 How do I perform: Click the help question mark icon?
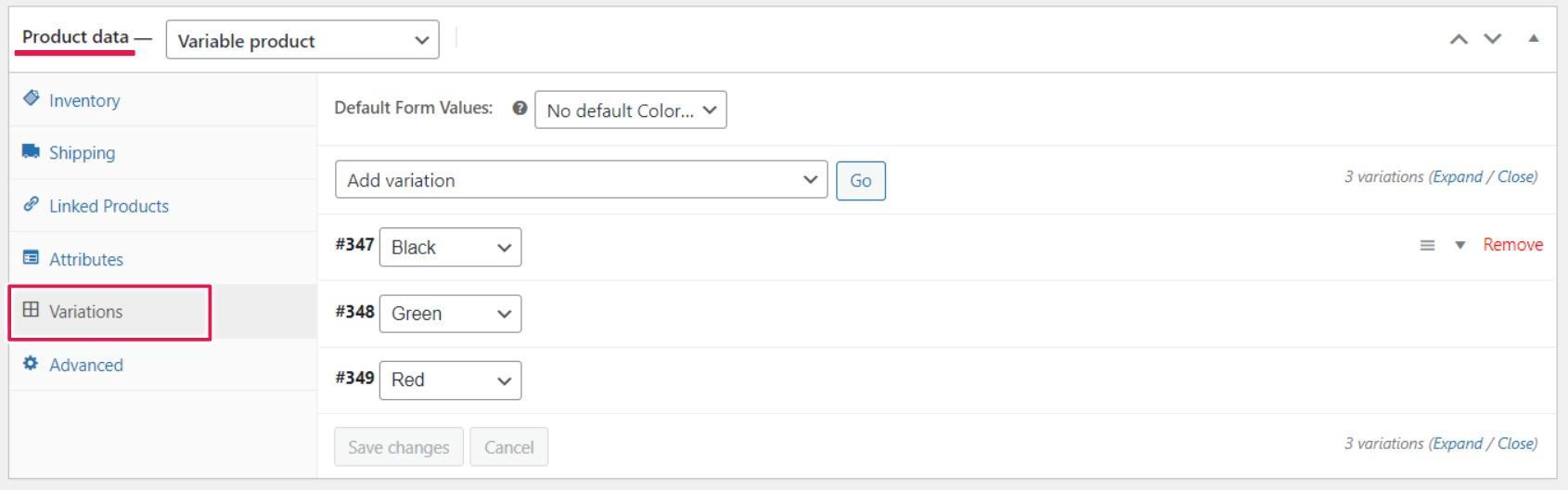(520, 109)
